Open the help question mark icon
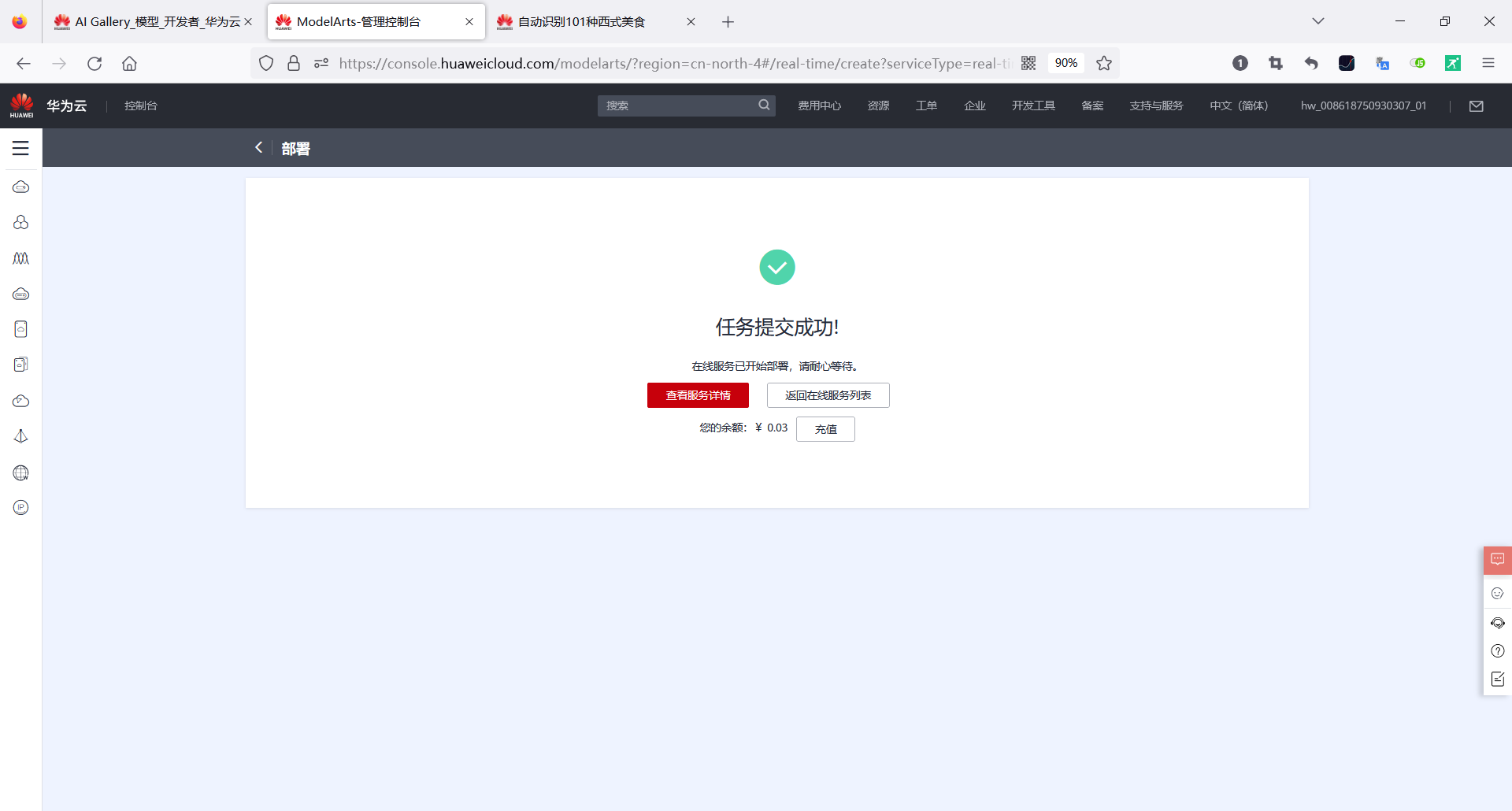Screen dimensions: 1512x811 (1498, 651)
